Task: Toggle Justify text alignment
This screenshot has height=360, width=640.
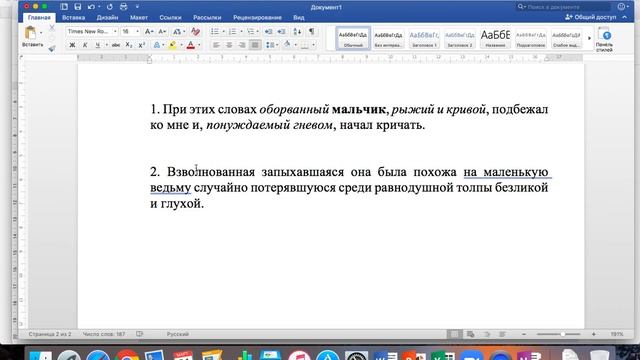Action: pyautogui.click(x=255, y=45)
